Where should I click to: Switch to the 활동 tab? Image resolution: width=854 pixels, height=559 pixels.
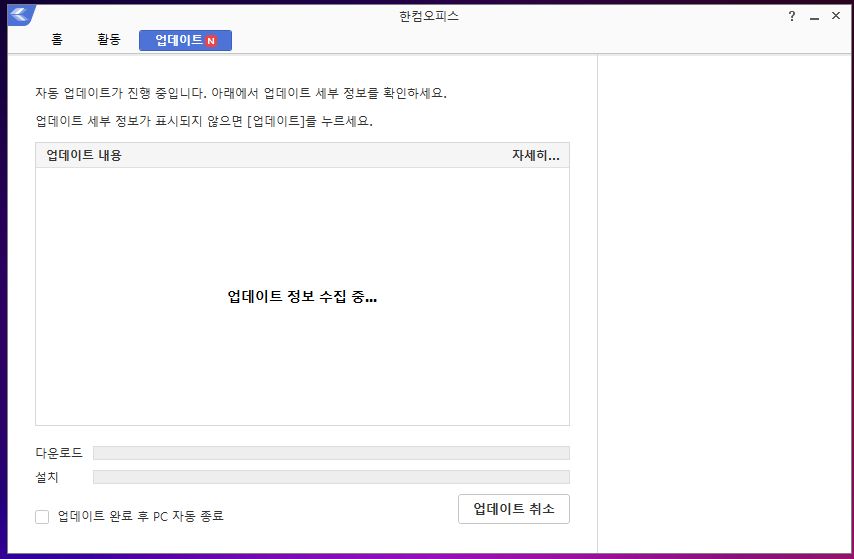pyautogui.click(x=108, y=40)
